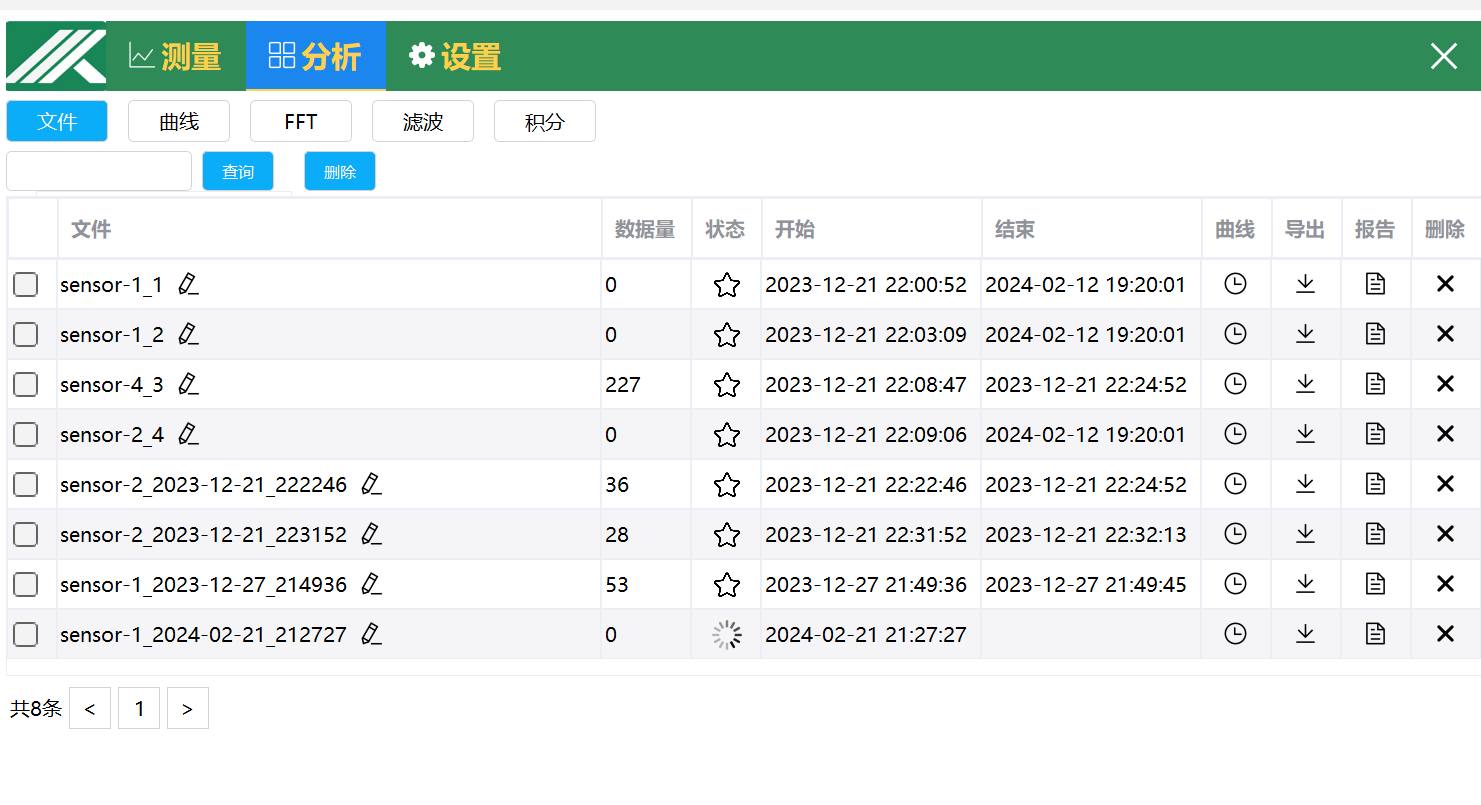Mark sensor-2_2023-12-21_222246 with star

[x=727, y=485]
